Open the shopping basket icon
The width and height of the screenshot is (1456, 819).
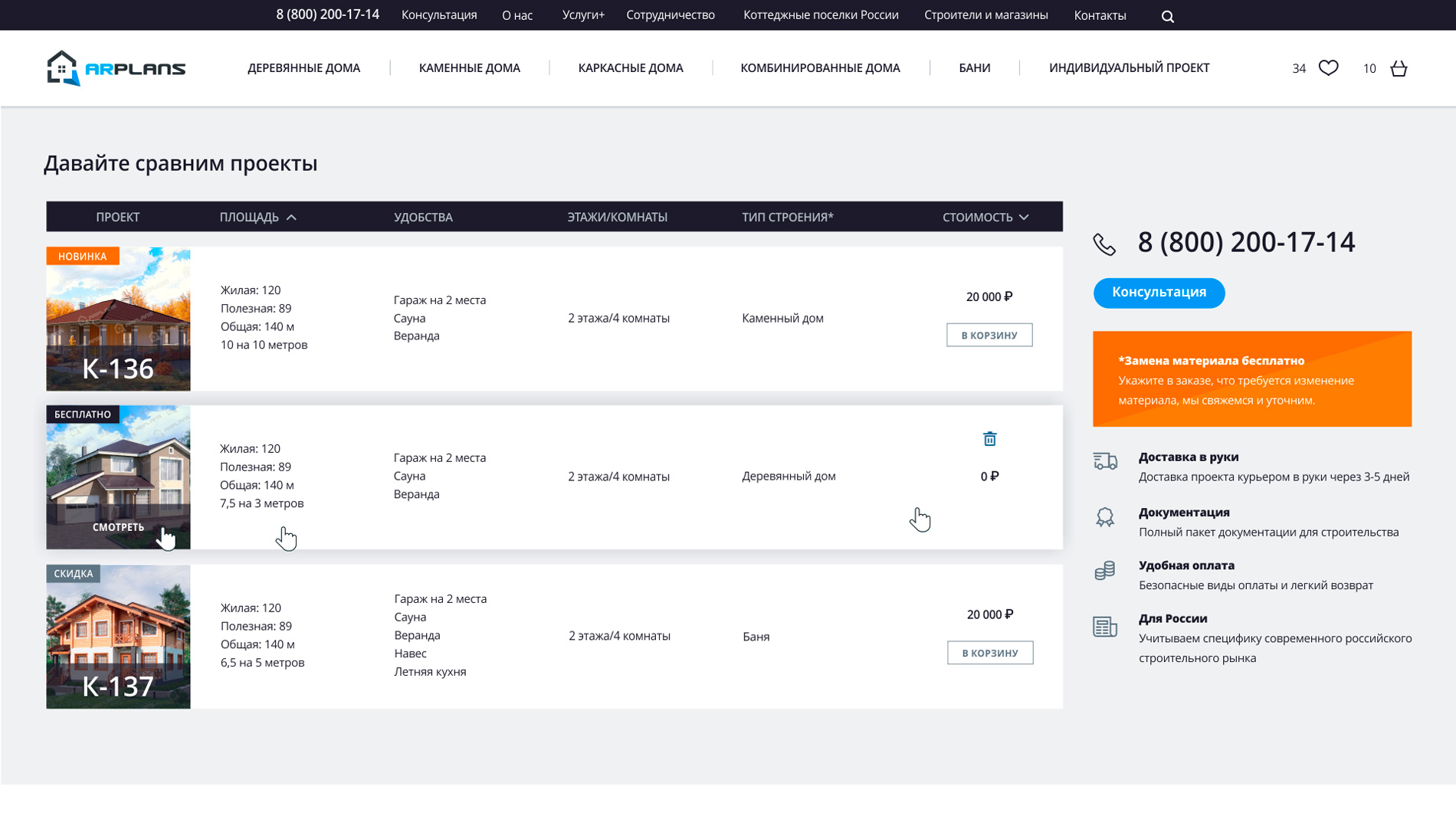[x=1399, y=68]
